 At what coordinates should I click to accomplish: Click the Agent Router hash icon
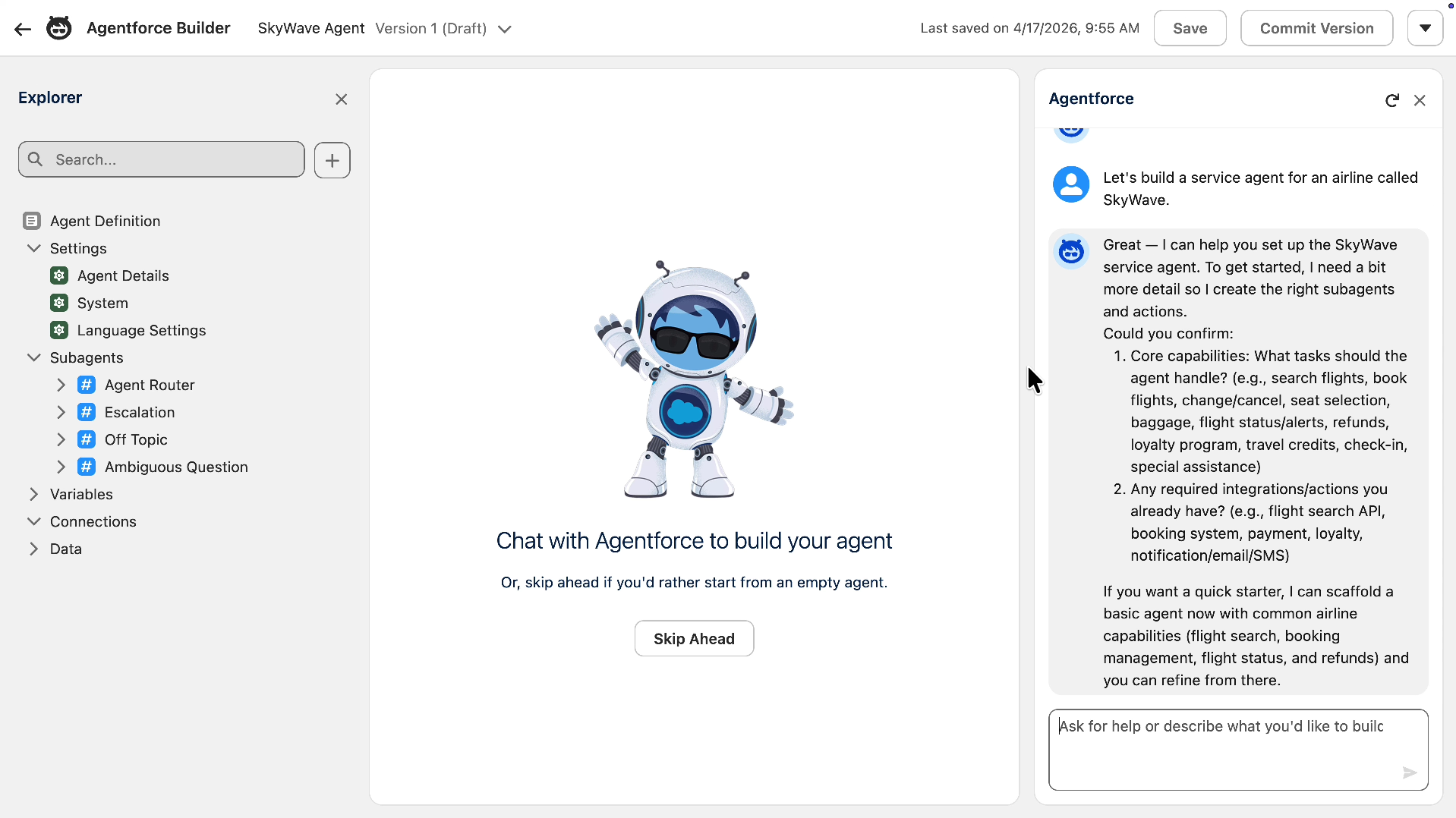(87, 385)
